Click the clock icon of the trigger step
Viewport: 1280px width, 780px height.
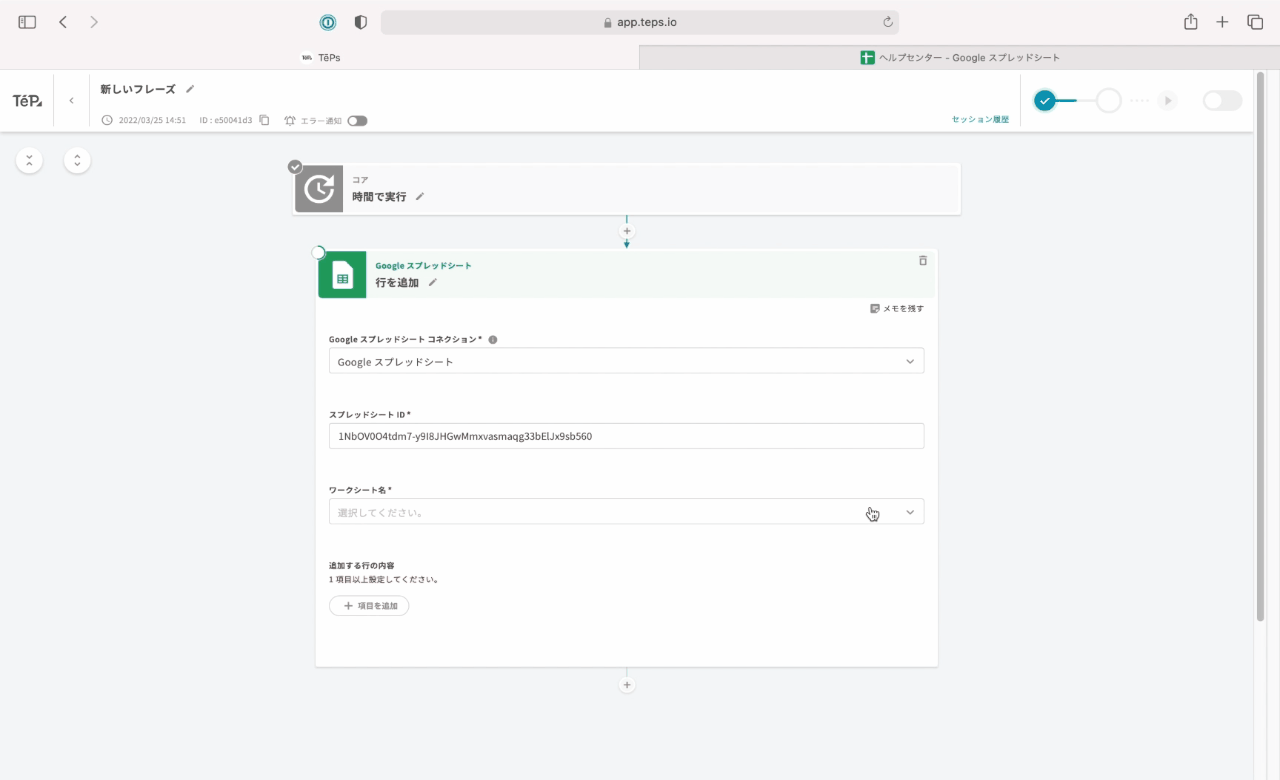tap(319, 189)
